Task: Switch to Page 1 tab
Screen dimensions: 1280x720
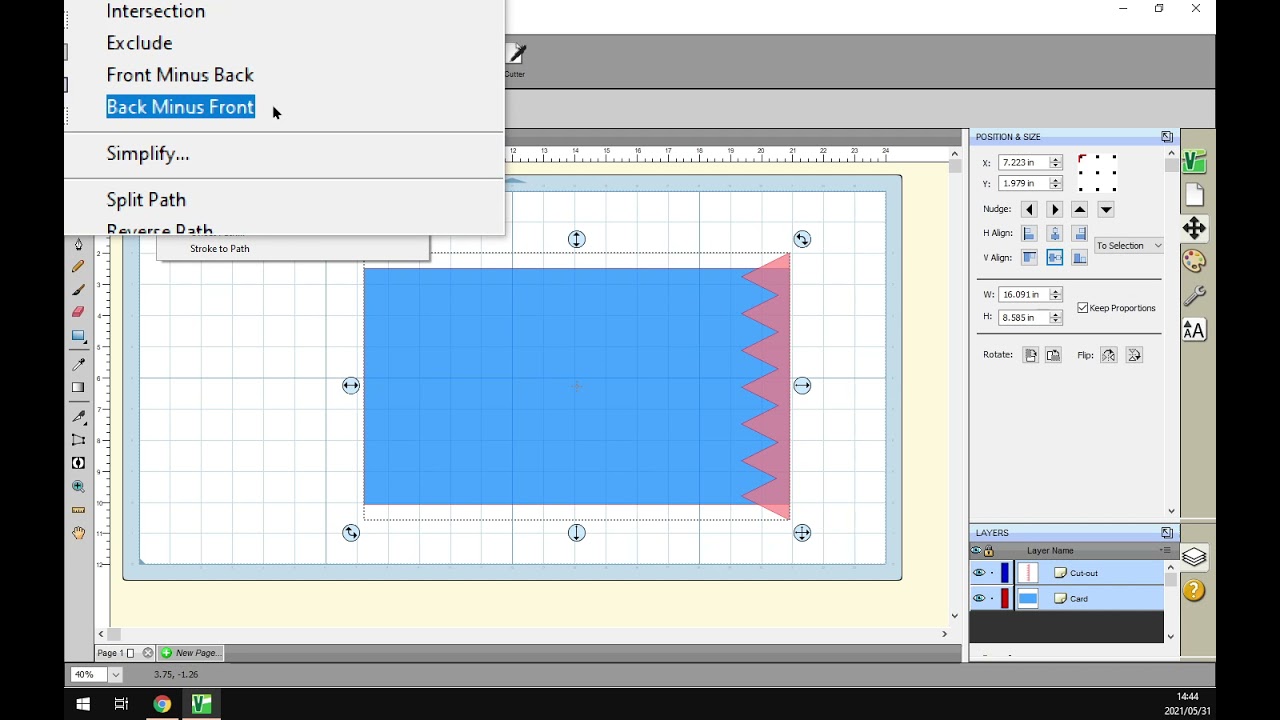Action: pos(109,653)
